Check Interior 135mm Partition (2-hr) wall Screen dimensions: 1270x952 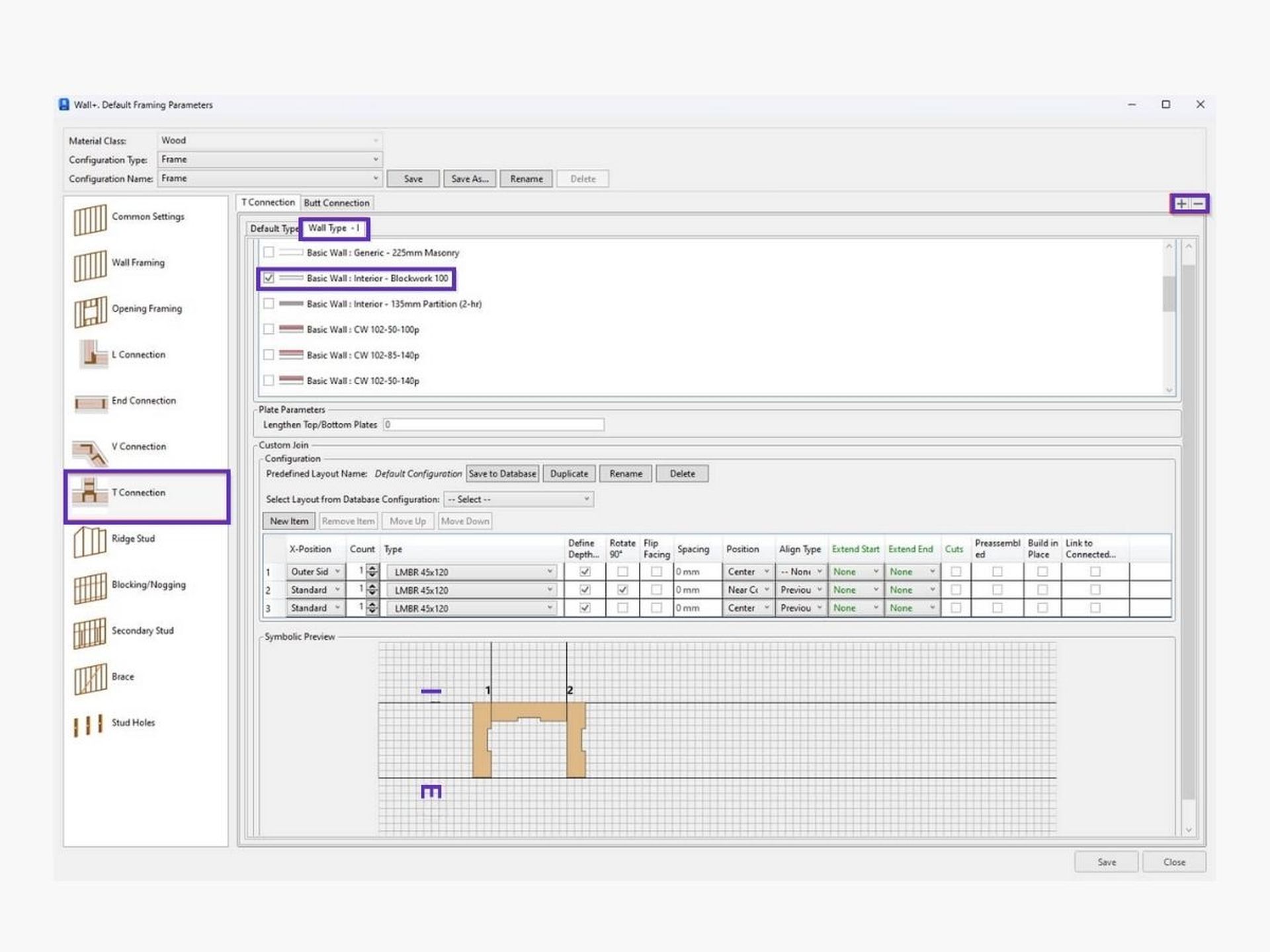(269, 303)
